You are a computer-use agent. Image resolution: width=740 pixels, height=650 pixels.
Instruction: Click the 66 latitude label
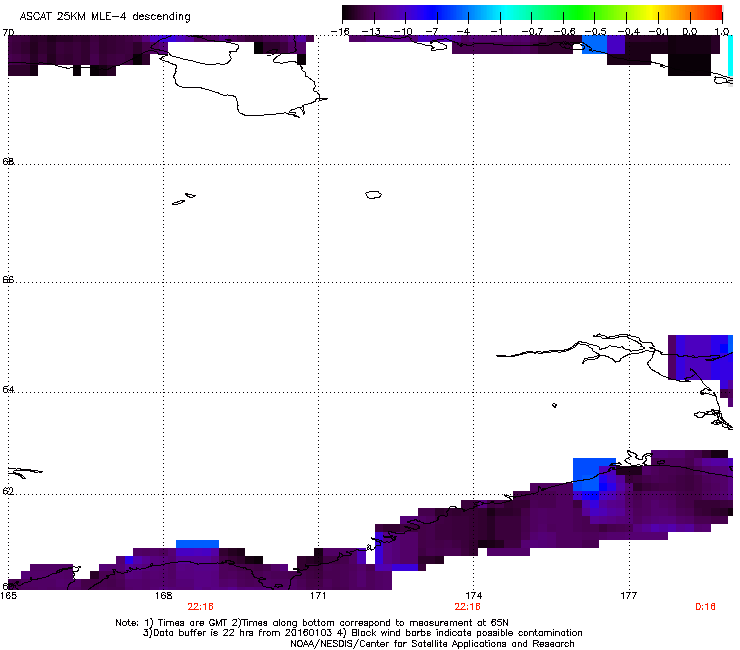coord(8,279)
